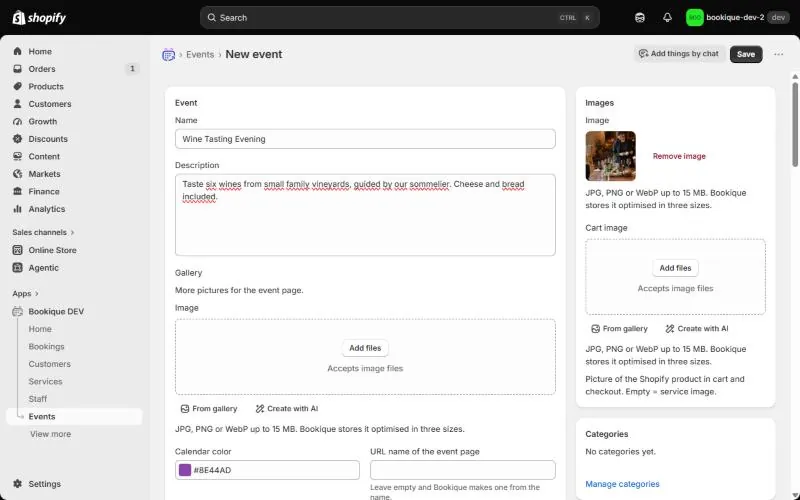Click the Description text area
Image resolution: width=800 pixels, height=500 pixels.
[x=365, y=215]
